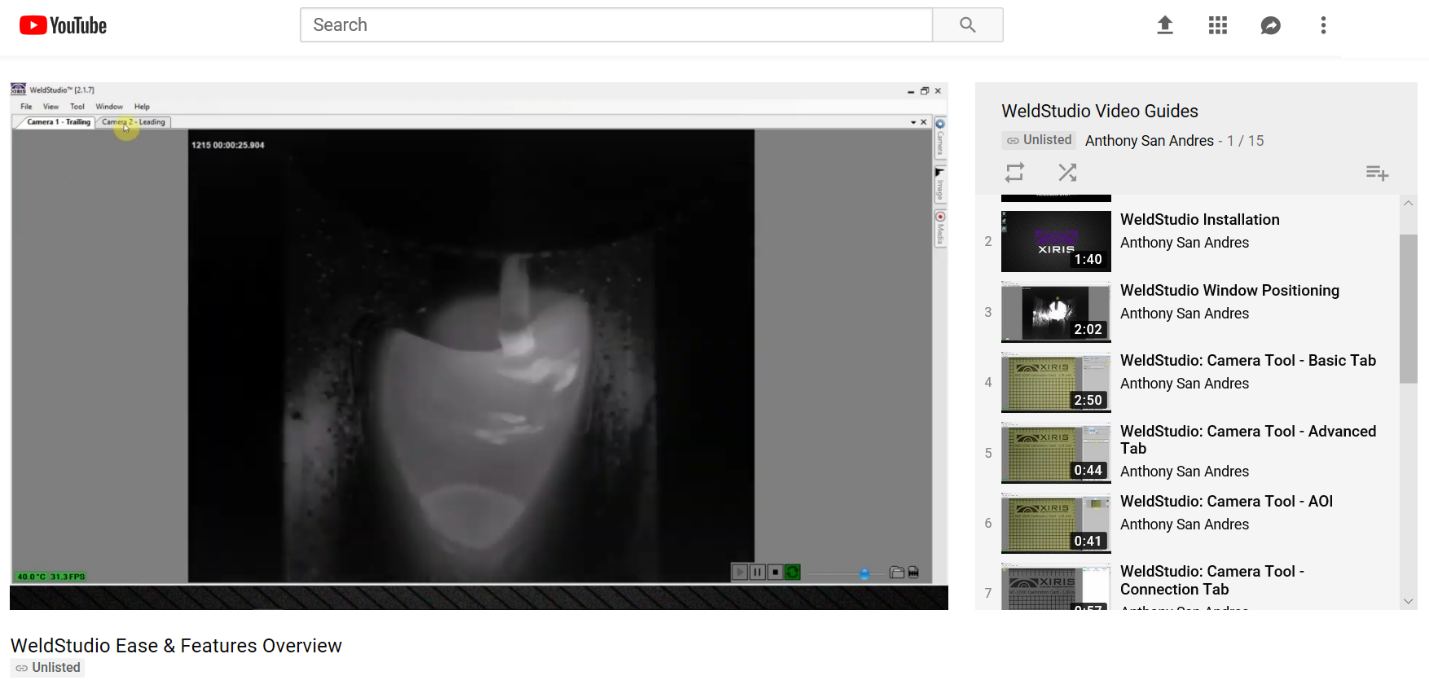Image resolution: width=1429 pixels, height=689 pixels.
Task: Click play button in WeldStudio player
Action: click(x=740, y=572)
